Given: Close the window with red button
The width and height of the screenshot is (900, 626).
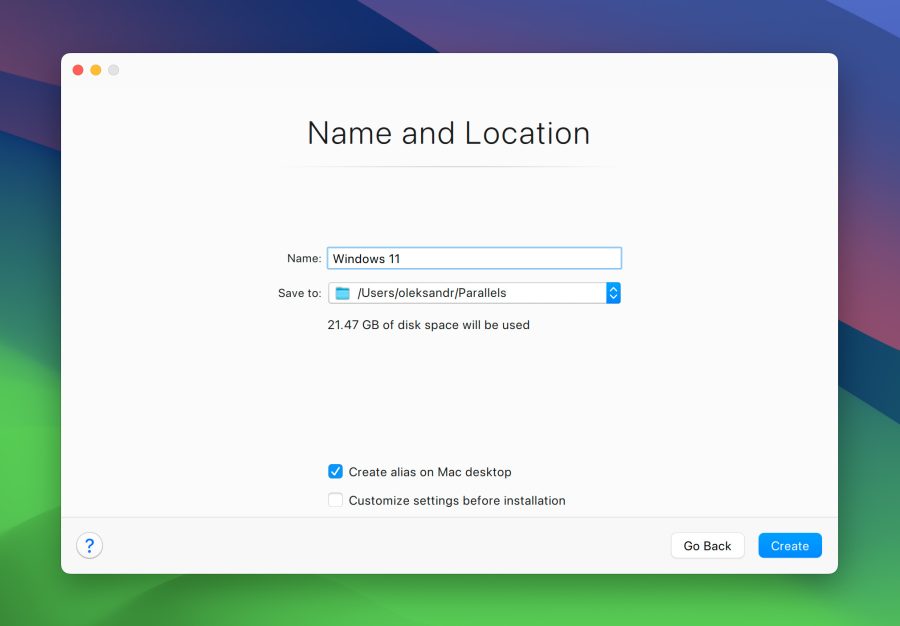Looking at the screenshot, I should (x=78, y=70).
